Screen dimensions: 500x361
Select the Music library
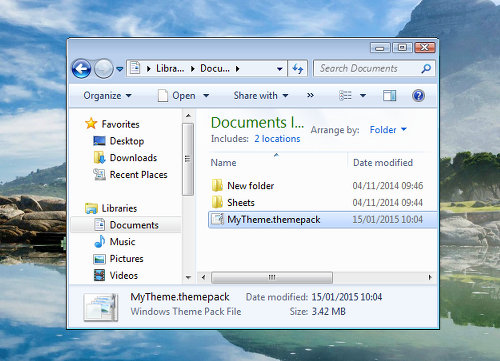[x=122, y=242]
